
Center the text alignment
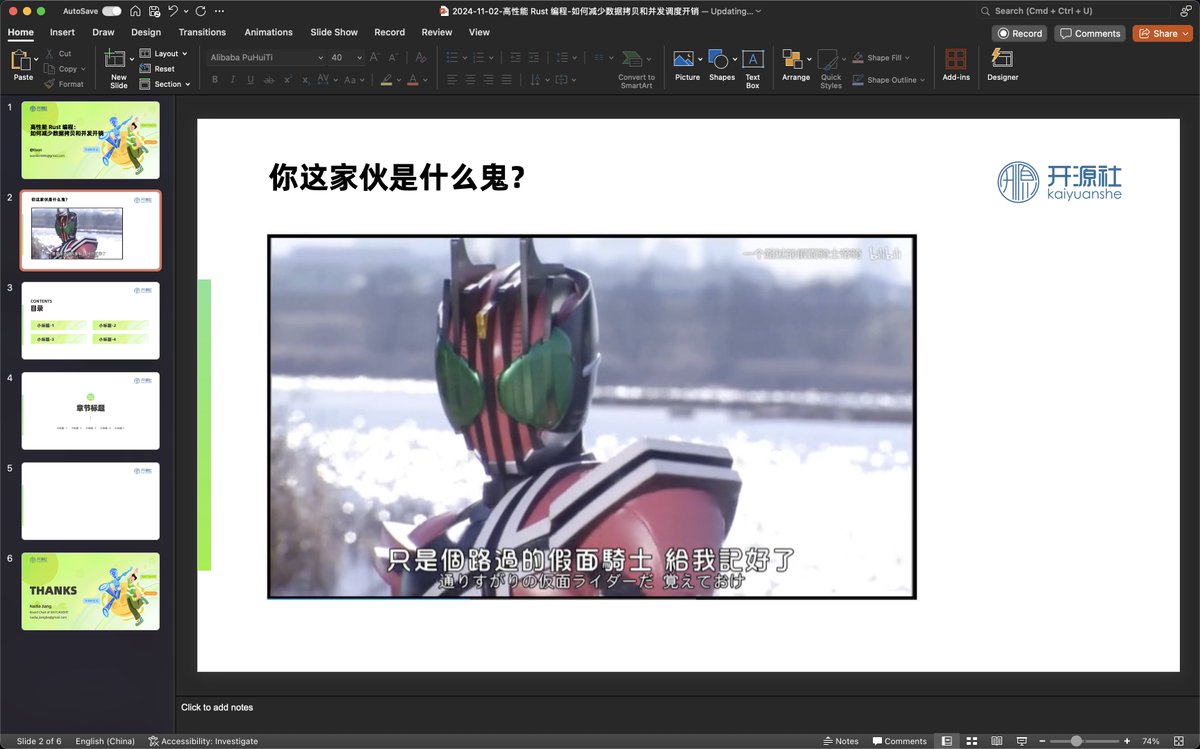click(471, 80)
